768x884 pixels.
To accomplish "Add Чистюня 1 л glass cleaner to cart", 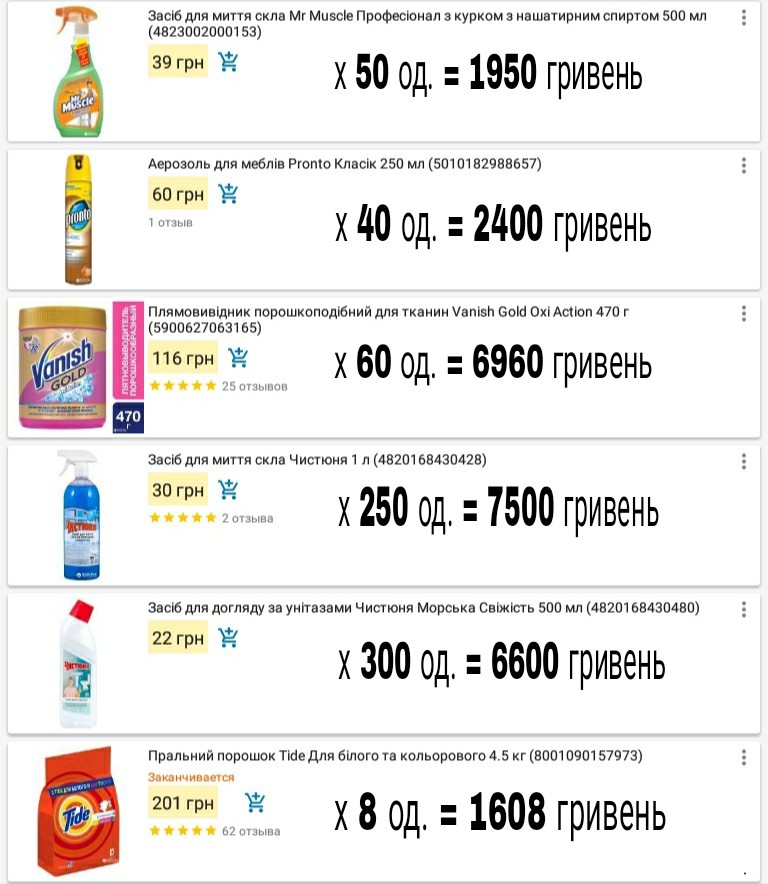I will pos(228,490).
